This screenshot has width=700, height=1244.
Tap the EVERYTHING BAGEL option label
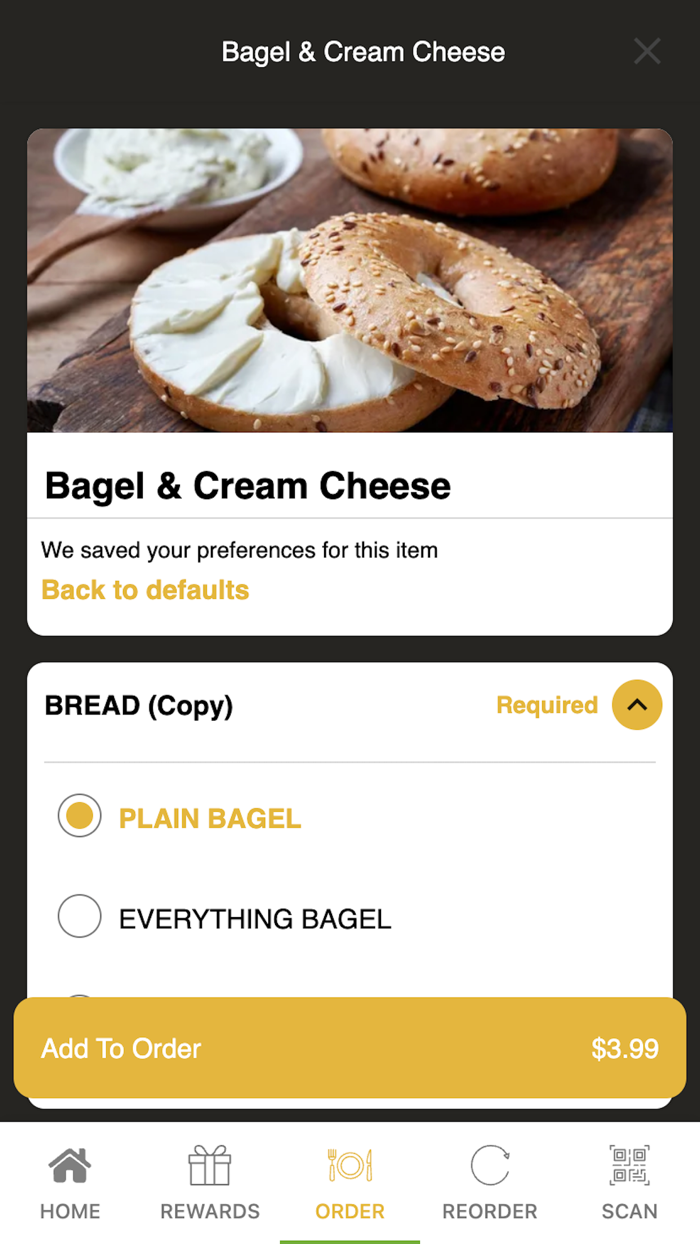click(255, 919)
